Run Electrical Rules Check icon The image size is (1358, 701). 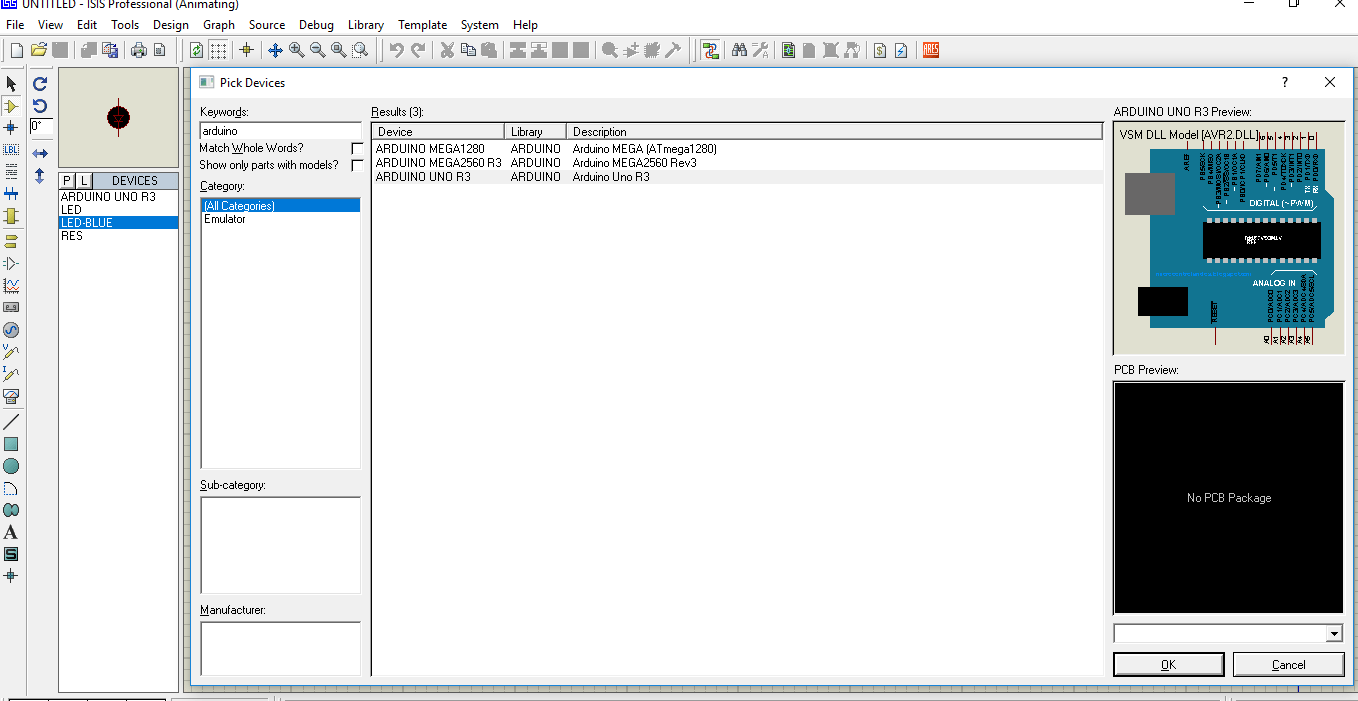pyautogui.click(x=901, y=50)
